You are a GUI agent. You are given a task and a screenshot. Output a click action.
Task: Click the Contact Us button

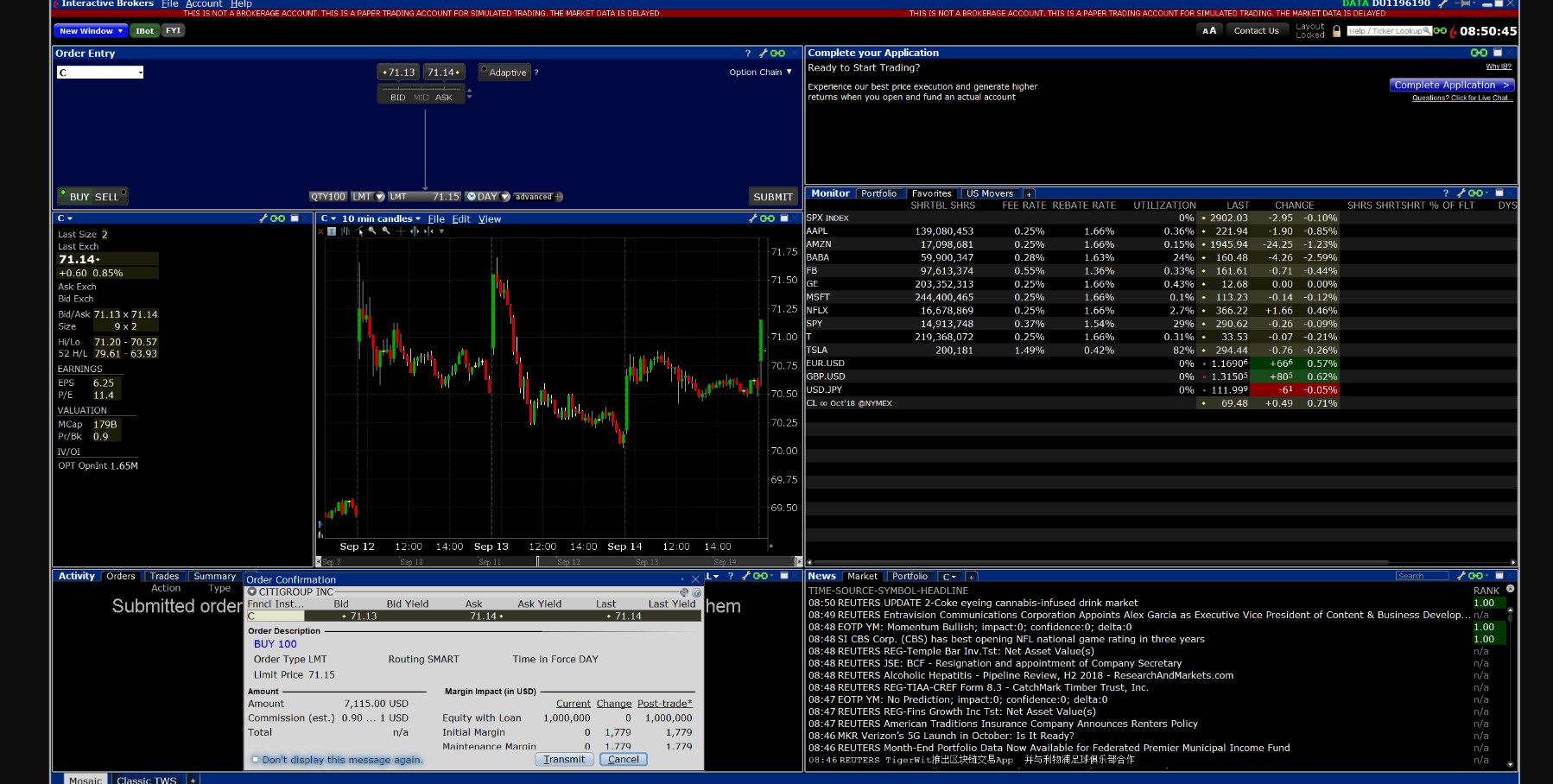(1256, 31)
